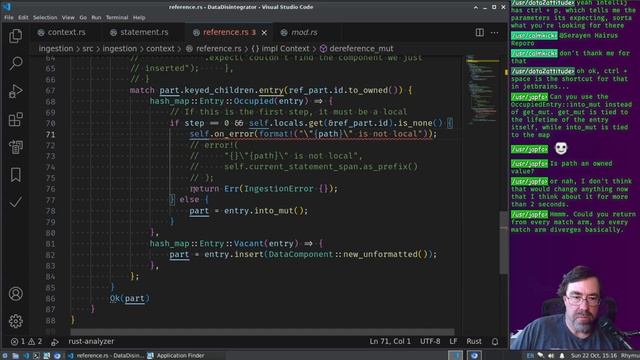Click the volume icon in system tray
The height and width of the screenshot is (360, 640).
pyautogui.click(x=551, y=356)
